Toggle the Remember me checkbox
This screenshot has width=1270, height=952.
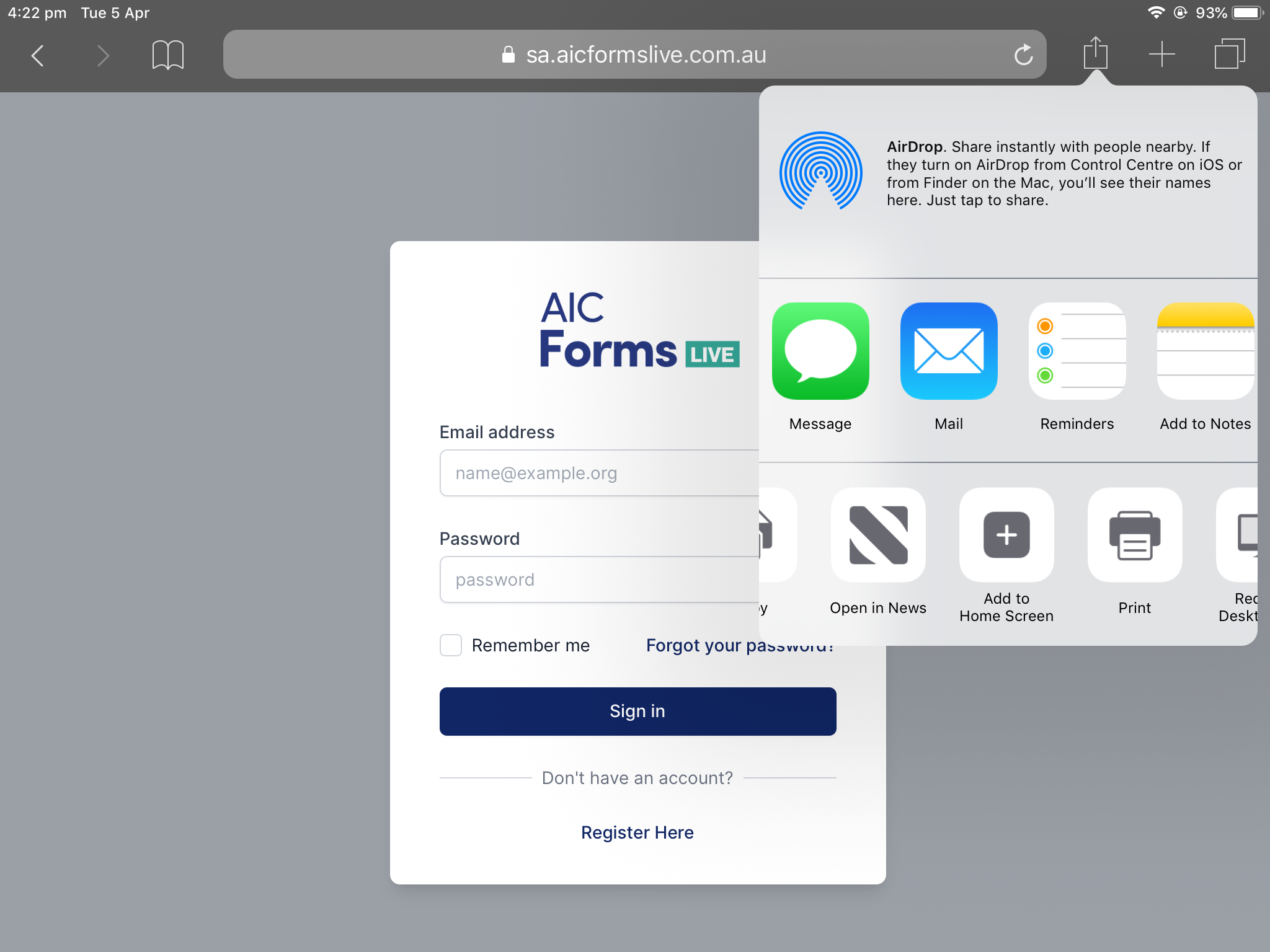451,645
